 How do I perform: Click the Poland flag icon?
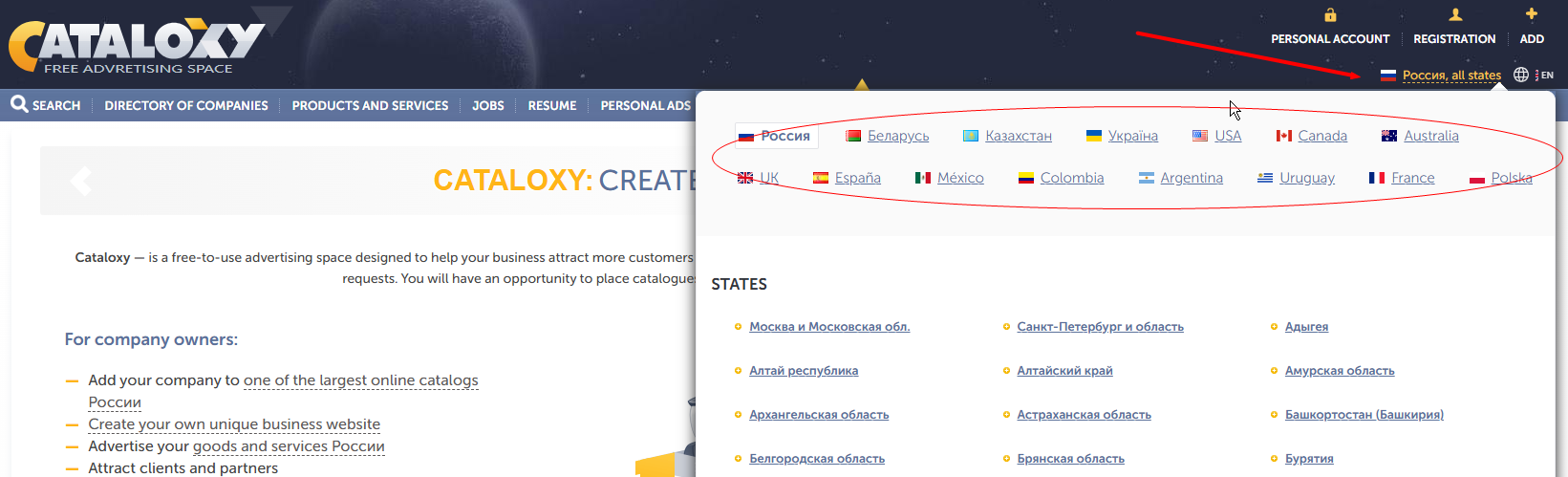click(1477, 178)
